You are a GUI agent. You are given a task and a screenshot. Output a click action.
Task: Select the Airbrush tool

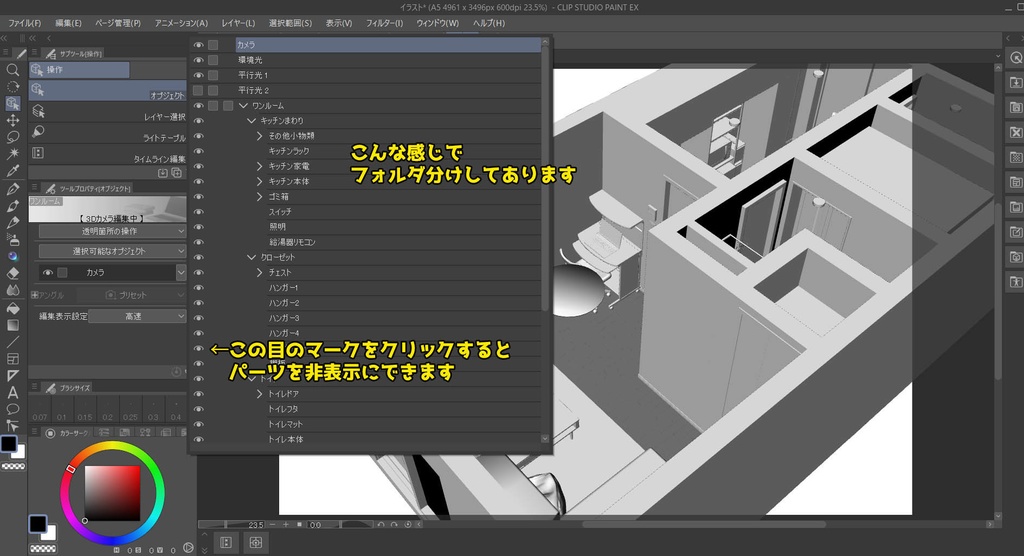tap(12, 240)
